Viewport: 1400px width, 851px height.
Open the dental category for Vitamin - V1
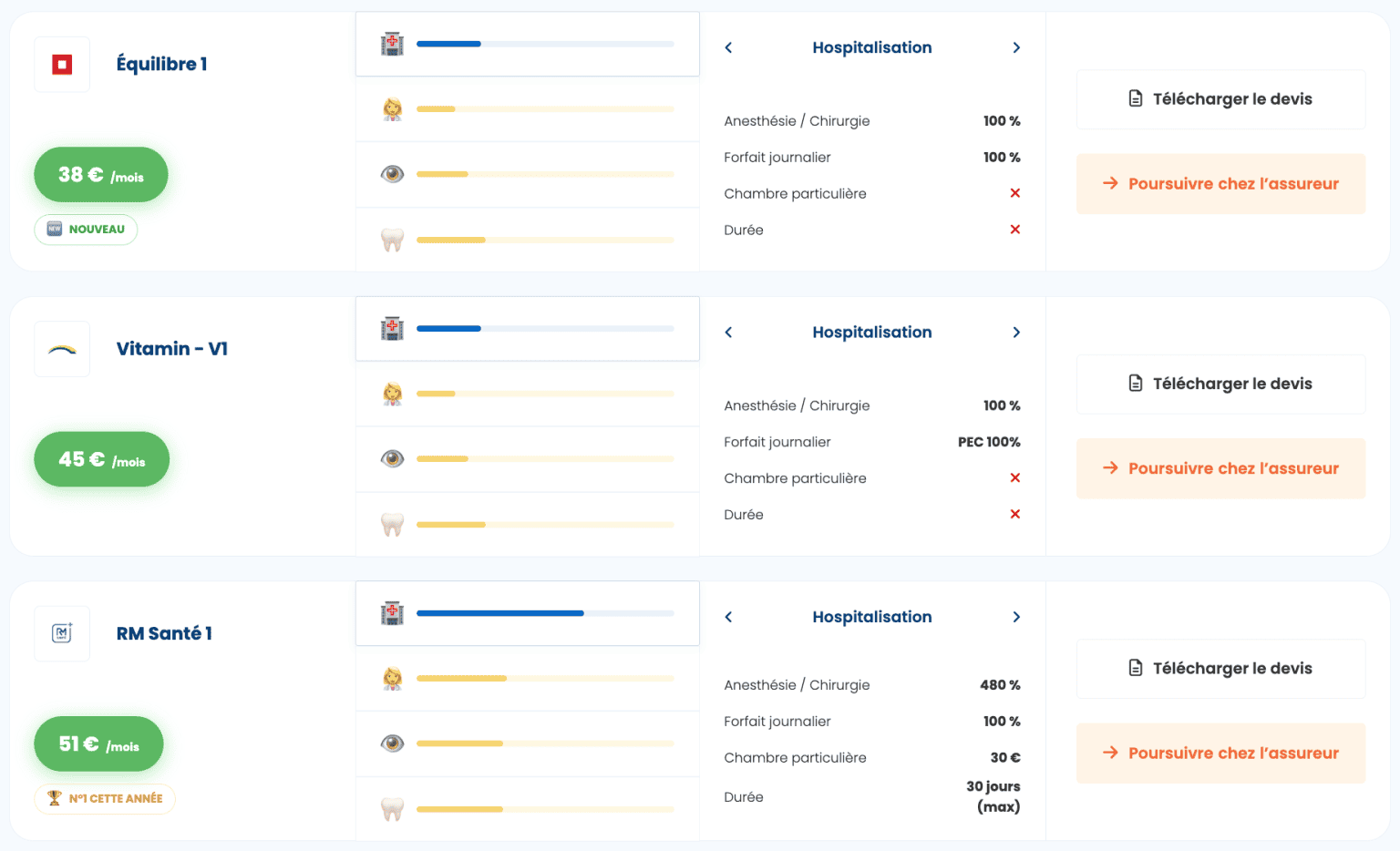[x=391, y=524]
